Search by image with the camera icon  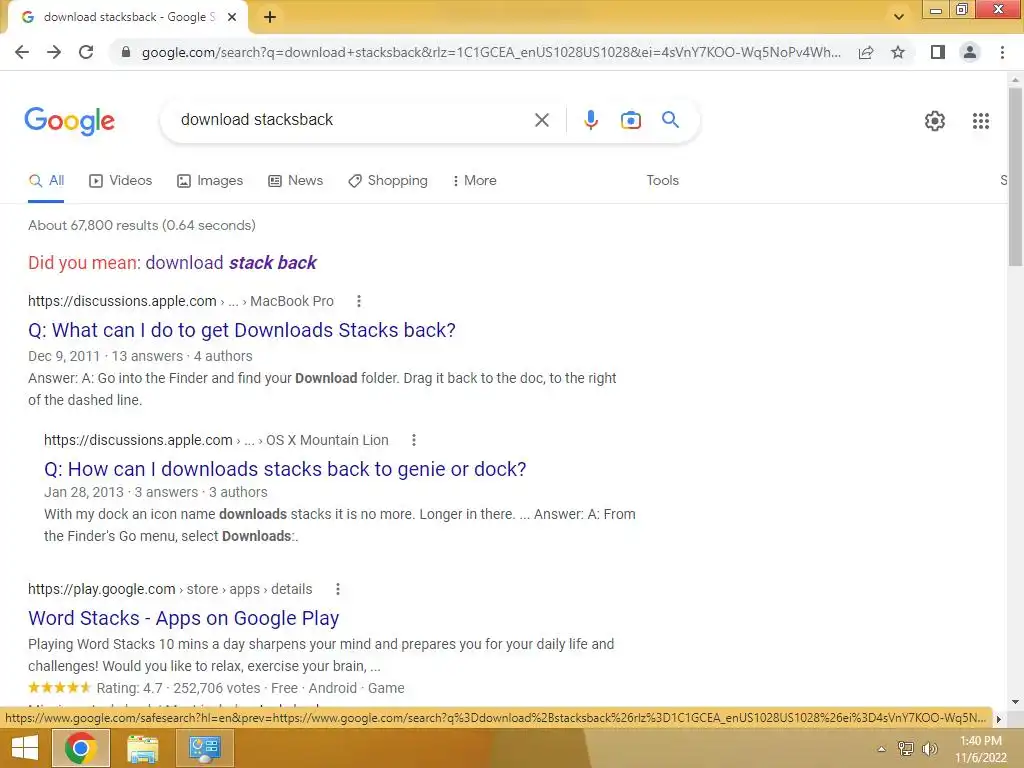[x=631, y=120]
